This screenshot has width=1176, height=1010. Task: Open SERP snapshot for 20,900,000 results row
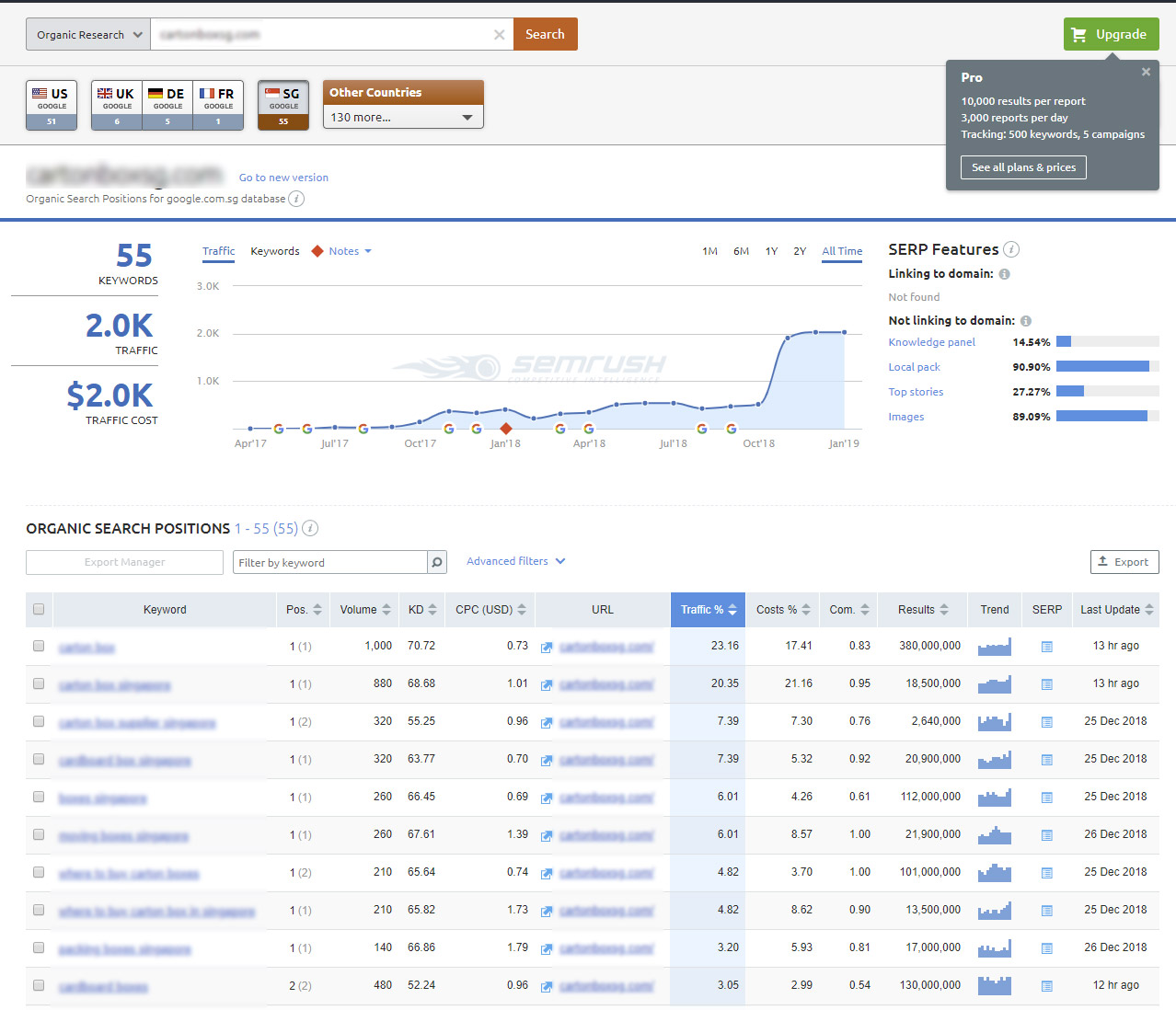[x=1046, y=760]
